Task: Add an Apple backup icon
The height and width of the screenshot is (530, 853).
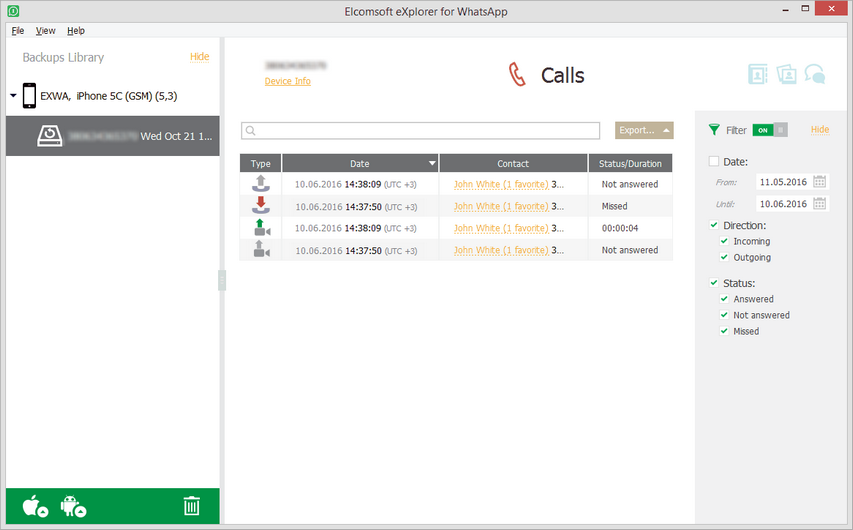Action: [x=35, y=506]
